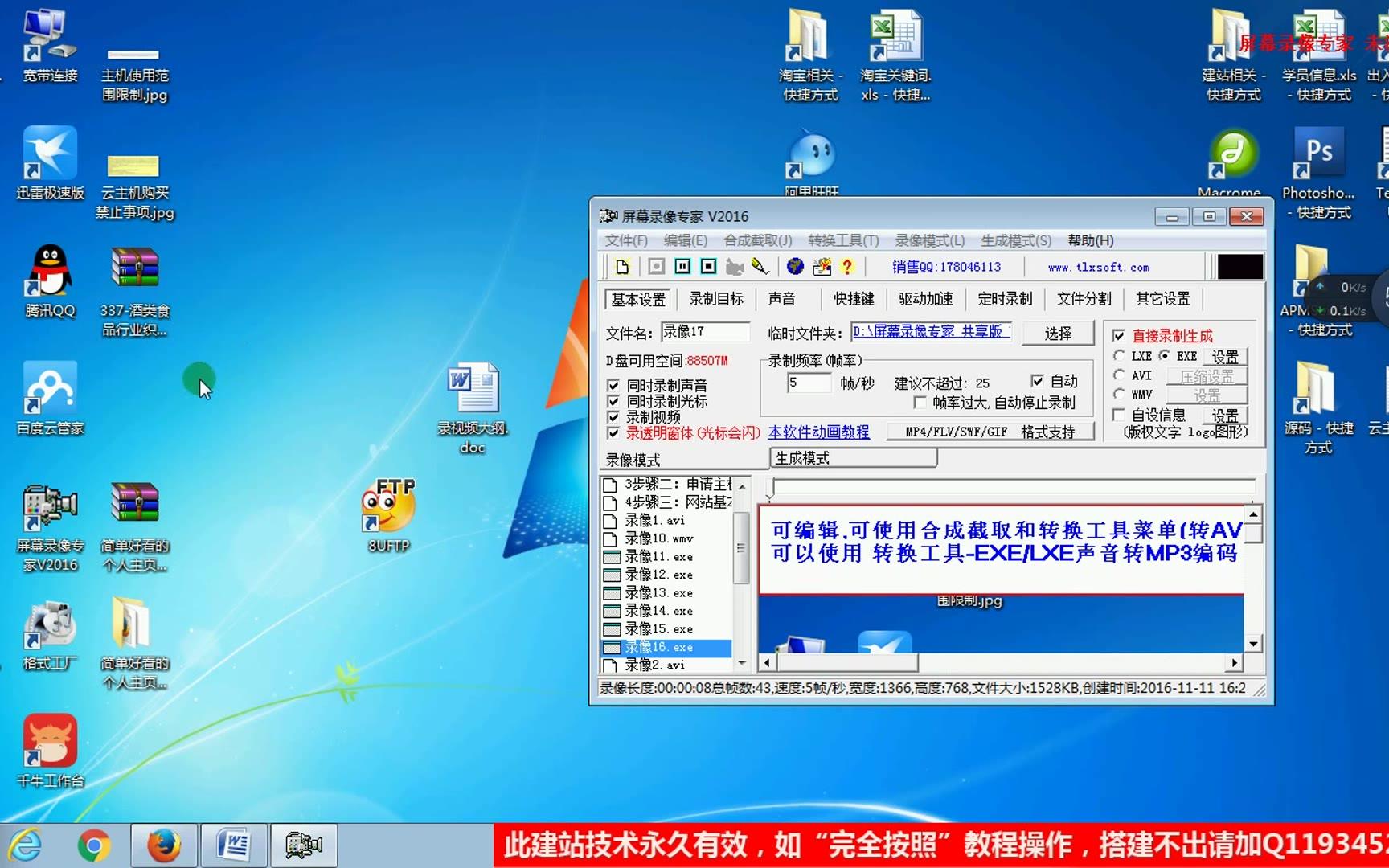Enable 帧率过大,自动停止录制 checkbox
The width and height of the screenshot is (1389, 868).
click(920, 403)
